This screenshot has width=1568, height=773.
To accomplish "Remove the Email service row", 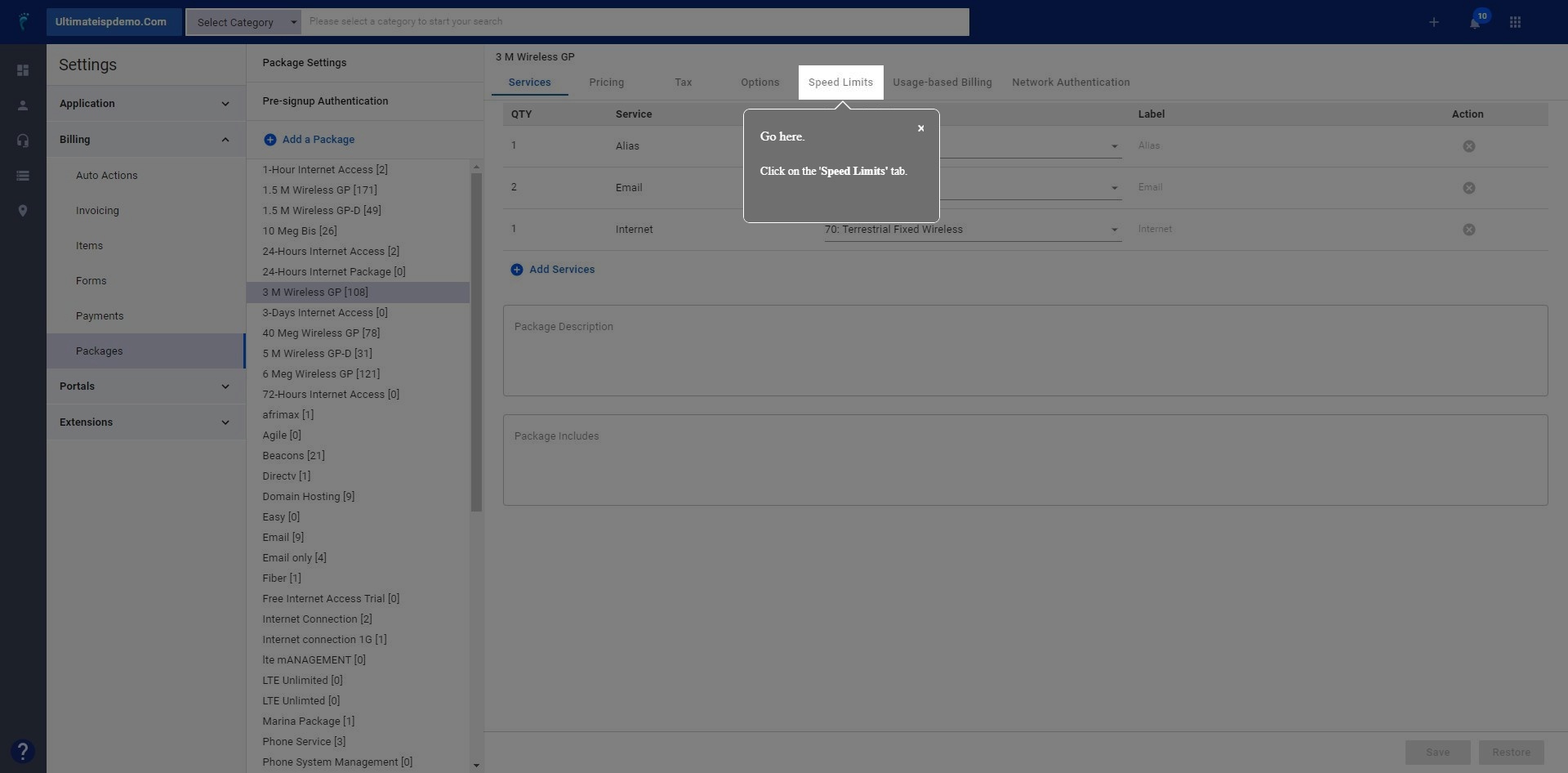I will [x=1468, y=188].
